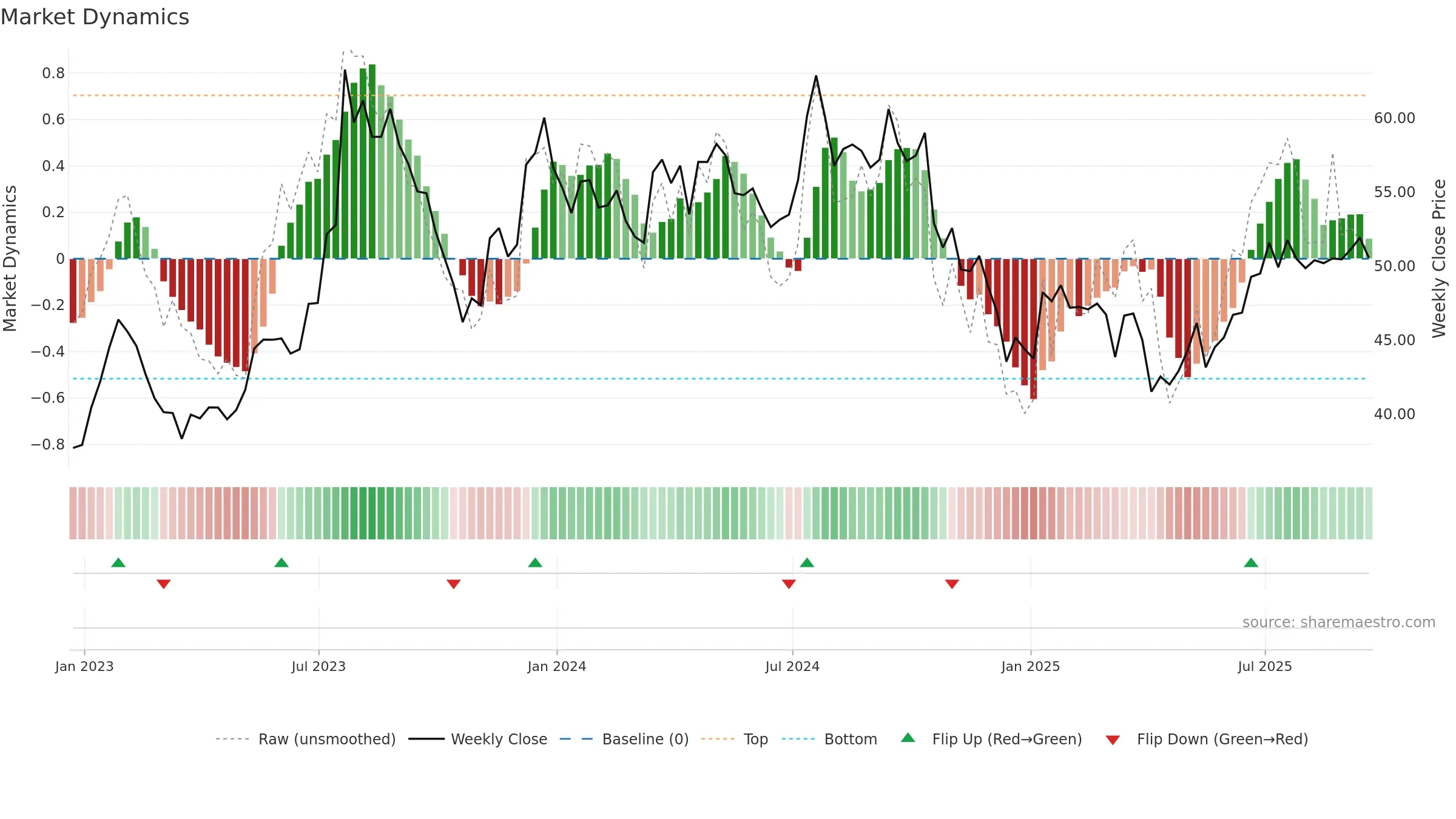Click the red Flip Down triangle in the legend
Viewport: 1456px width, 819px height.
tap(1113, 740)
